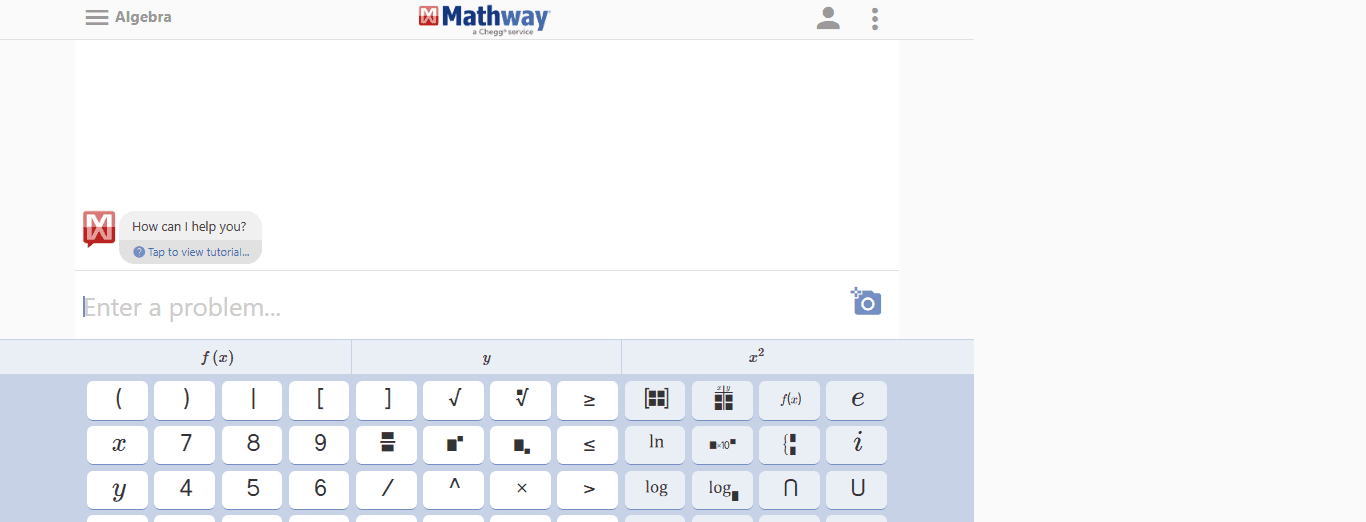The height and width of the screenshot is (522, 1366).
Task: Open the camera photo upload icon
Action: (866, 301)
